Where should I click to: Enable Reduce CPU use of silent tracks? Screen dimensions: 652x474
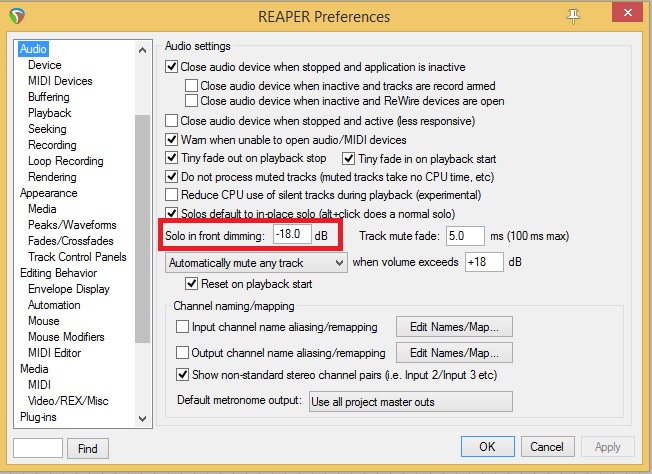(x=171, y=195)
